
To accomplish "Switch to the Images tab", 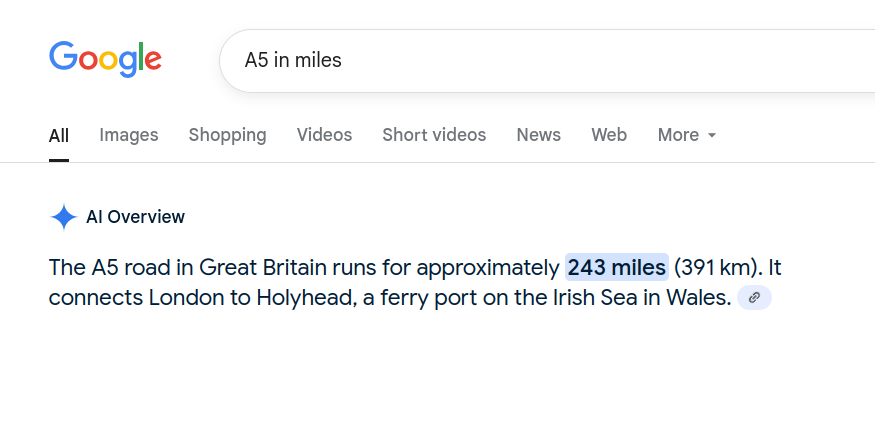I will point(129,135).
